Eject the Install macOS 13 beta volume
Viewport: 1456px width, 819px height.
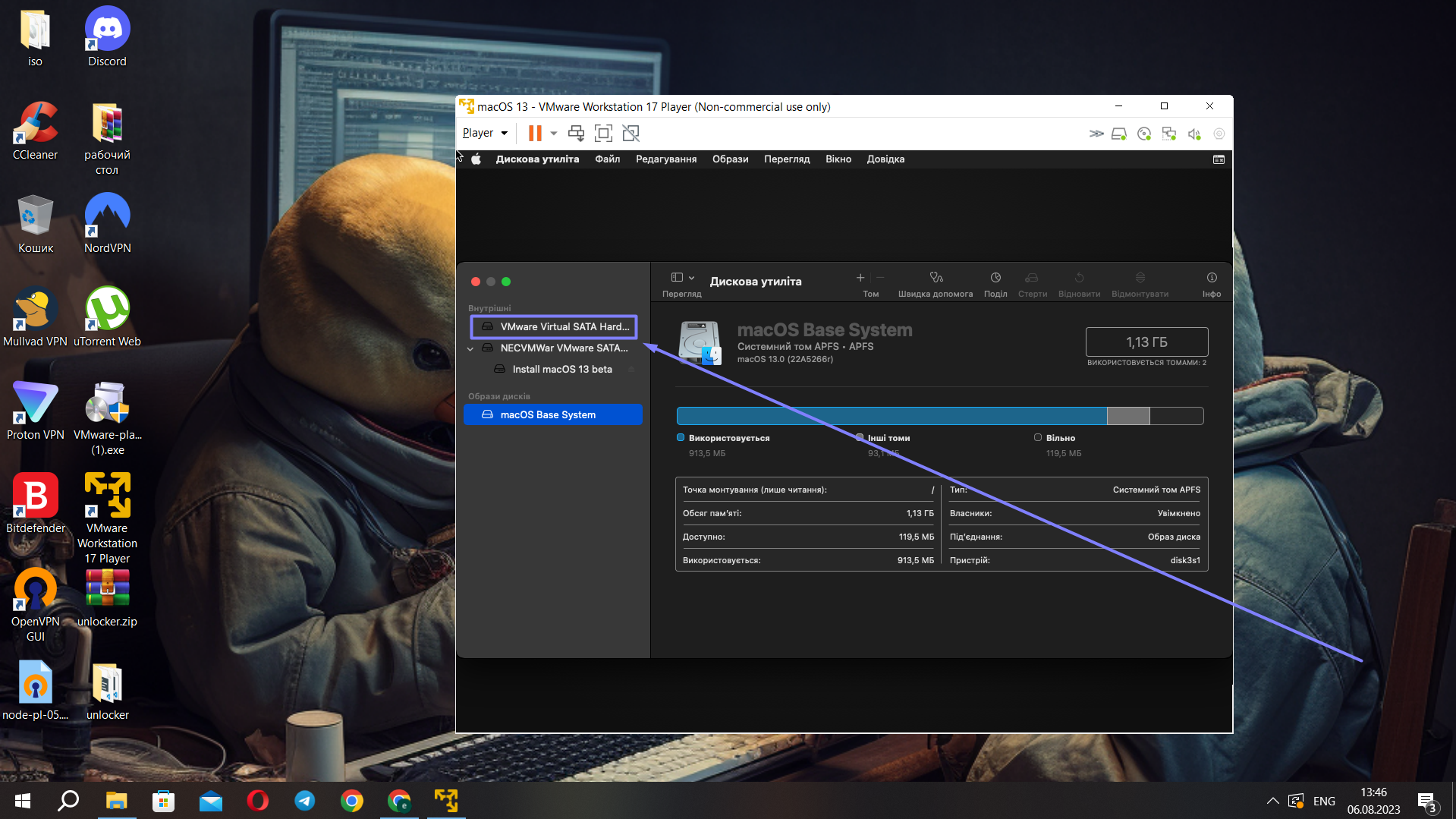[x=631, y=370]
